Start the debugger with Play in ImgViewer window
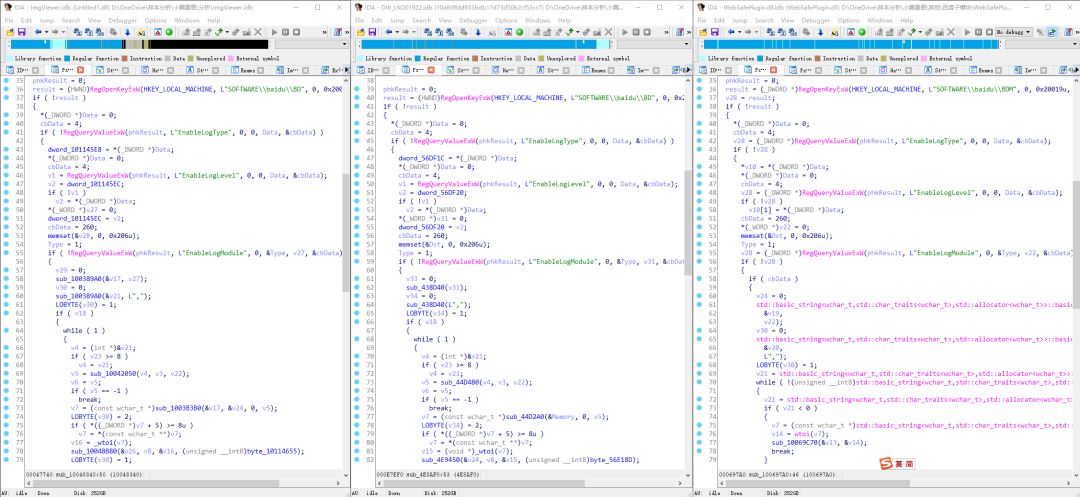This screenshot has height=497, width=1080. click(274, 32)
